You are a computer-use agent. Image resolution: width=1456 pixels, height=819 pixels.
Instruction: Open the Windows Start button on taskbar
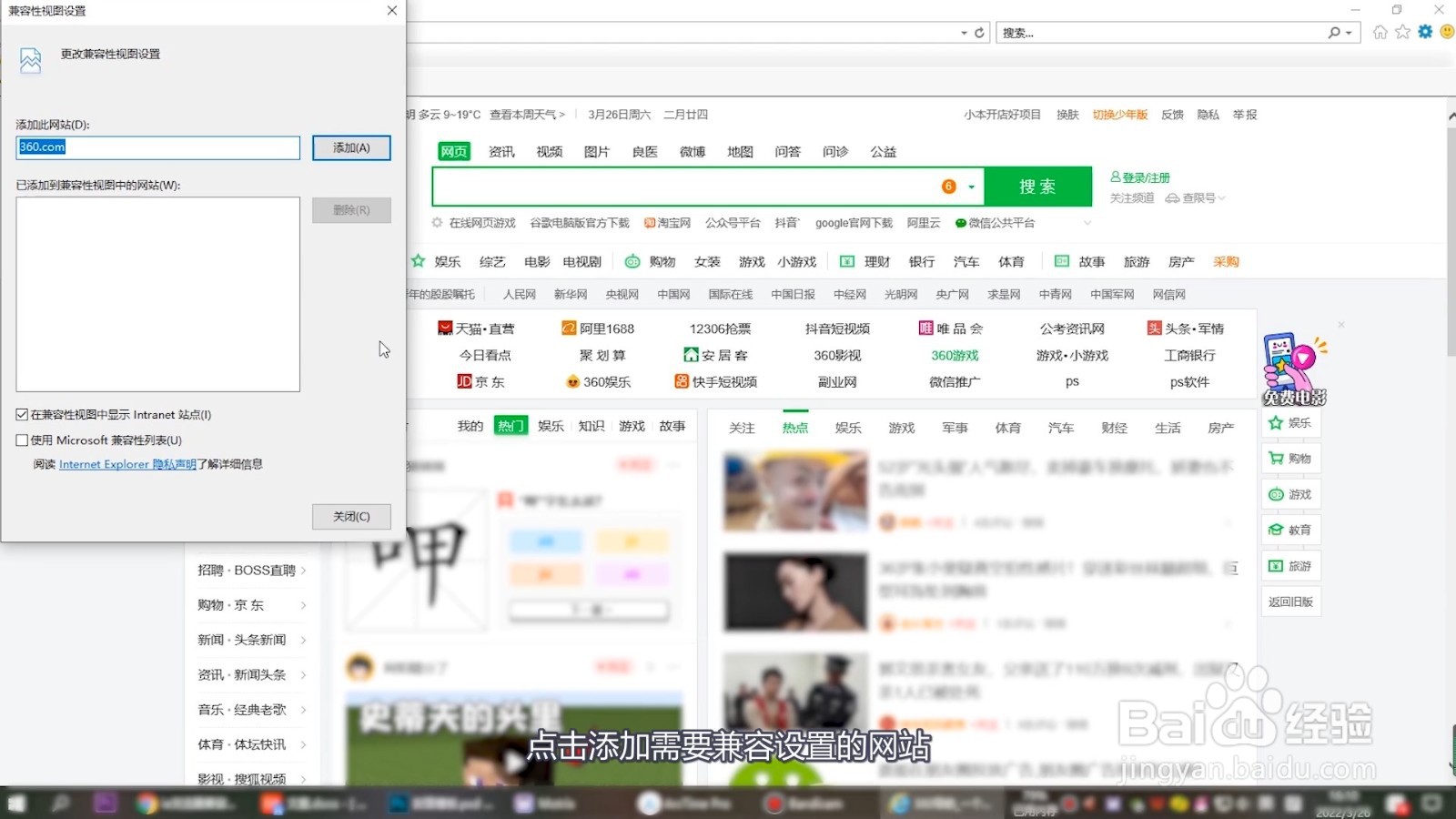[16, 804]
